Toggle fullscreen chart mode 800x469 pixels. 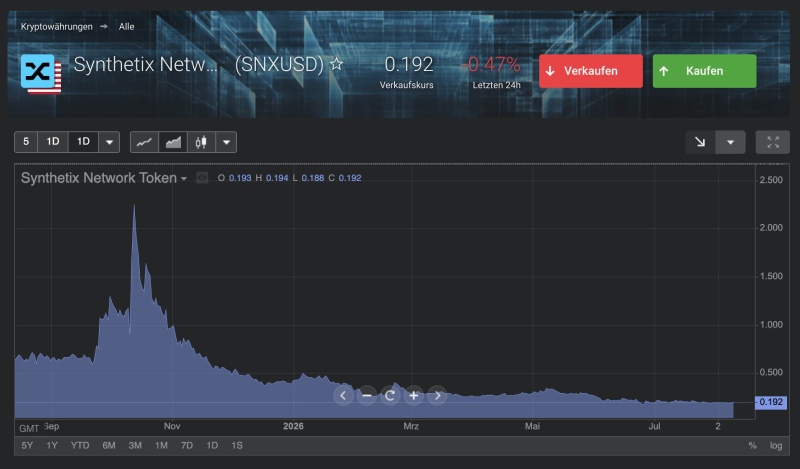773,142
